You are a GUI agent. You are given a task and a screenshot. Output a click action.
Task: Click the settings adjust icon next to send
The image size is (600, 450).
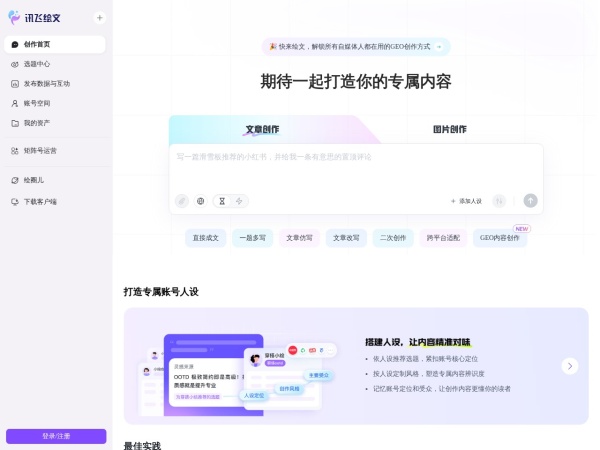point(499,201)
